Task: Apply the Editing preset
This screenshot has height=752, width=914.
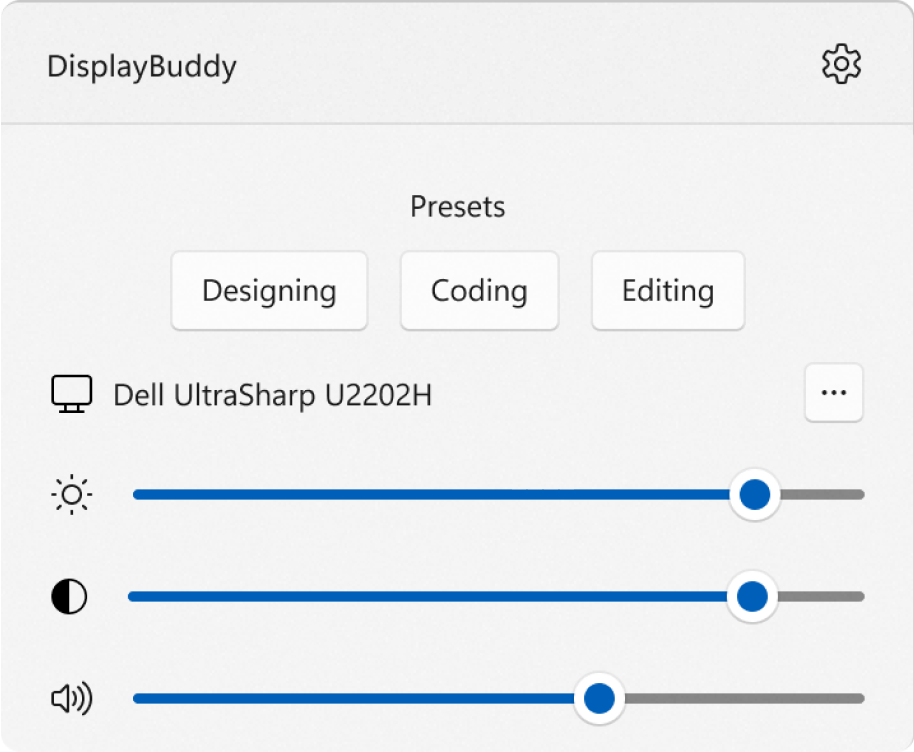Action: (668, 291)
